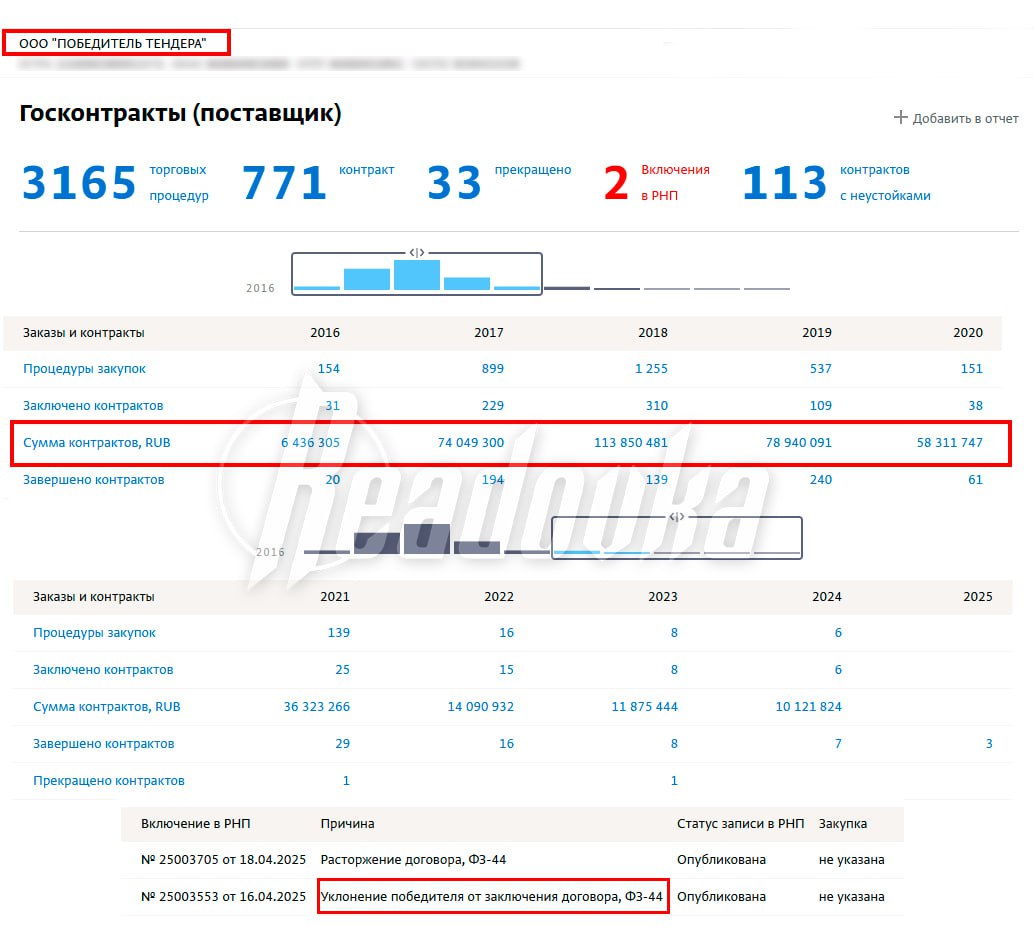The image size is (1034, 945).
Task: Open the red '2 Включения в РНП' statistic
Action: 617,183
